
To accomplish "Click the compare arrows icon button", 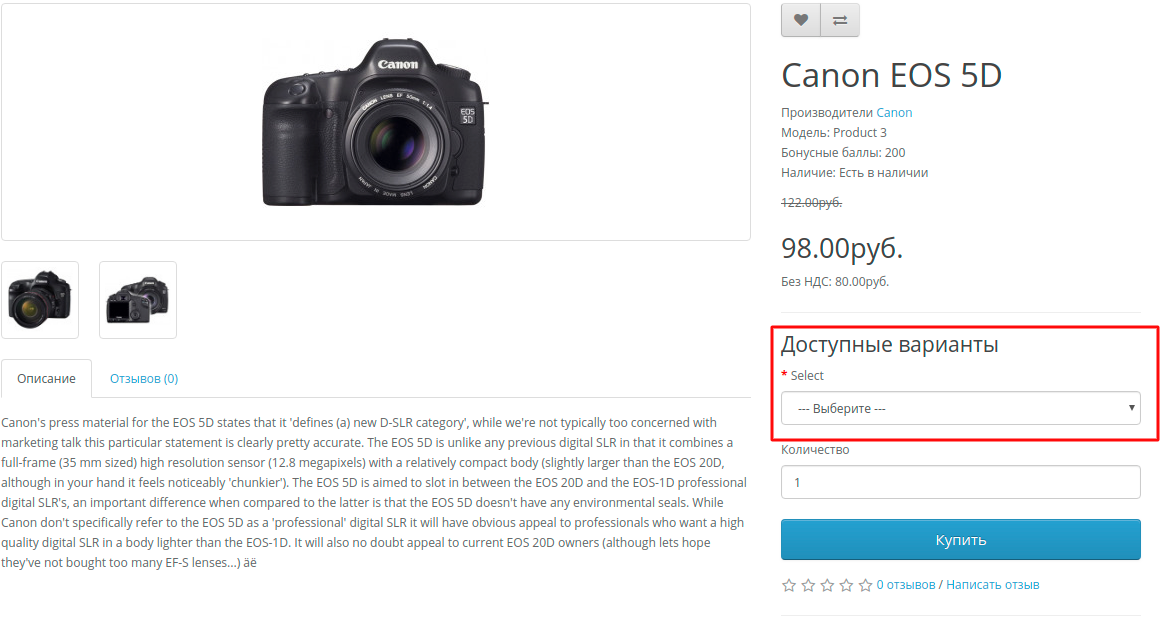I will point(840,20).
